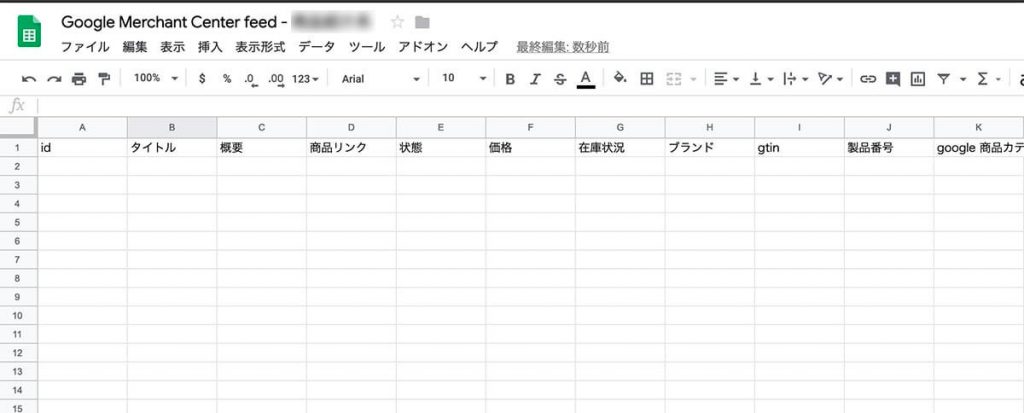This screenshot has width=1024, height=413.
Task: Open the 表示 menu
Action: click(x=172, y=47)
